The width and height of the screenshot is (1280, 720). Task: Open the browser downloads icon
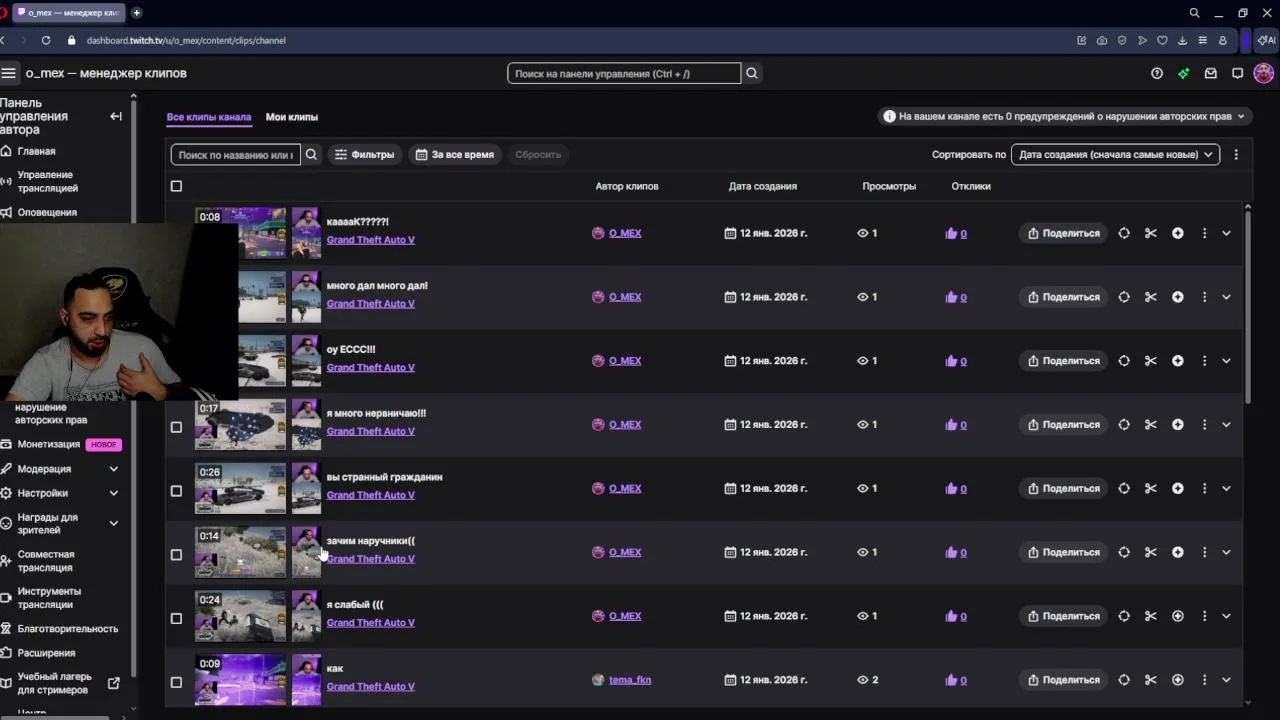point(1182,40)
